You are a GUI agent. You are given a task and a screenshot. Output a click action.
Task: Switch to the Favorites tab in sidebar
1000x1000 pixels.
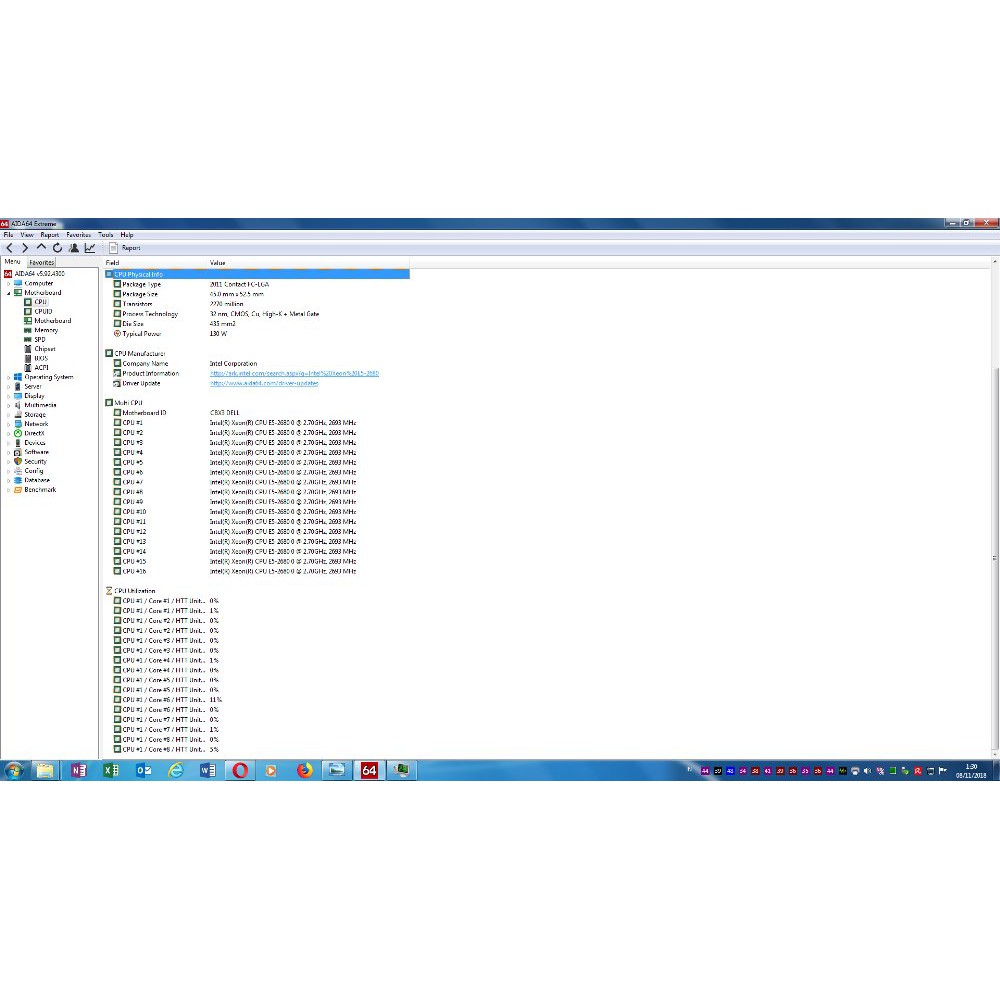41,262
